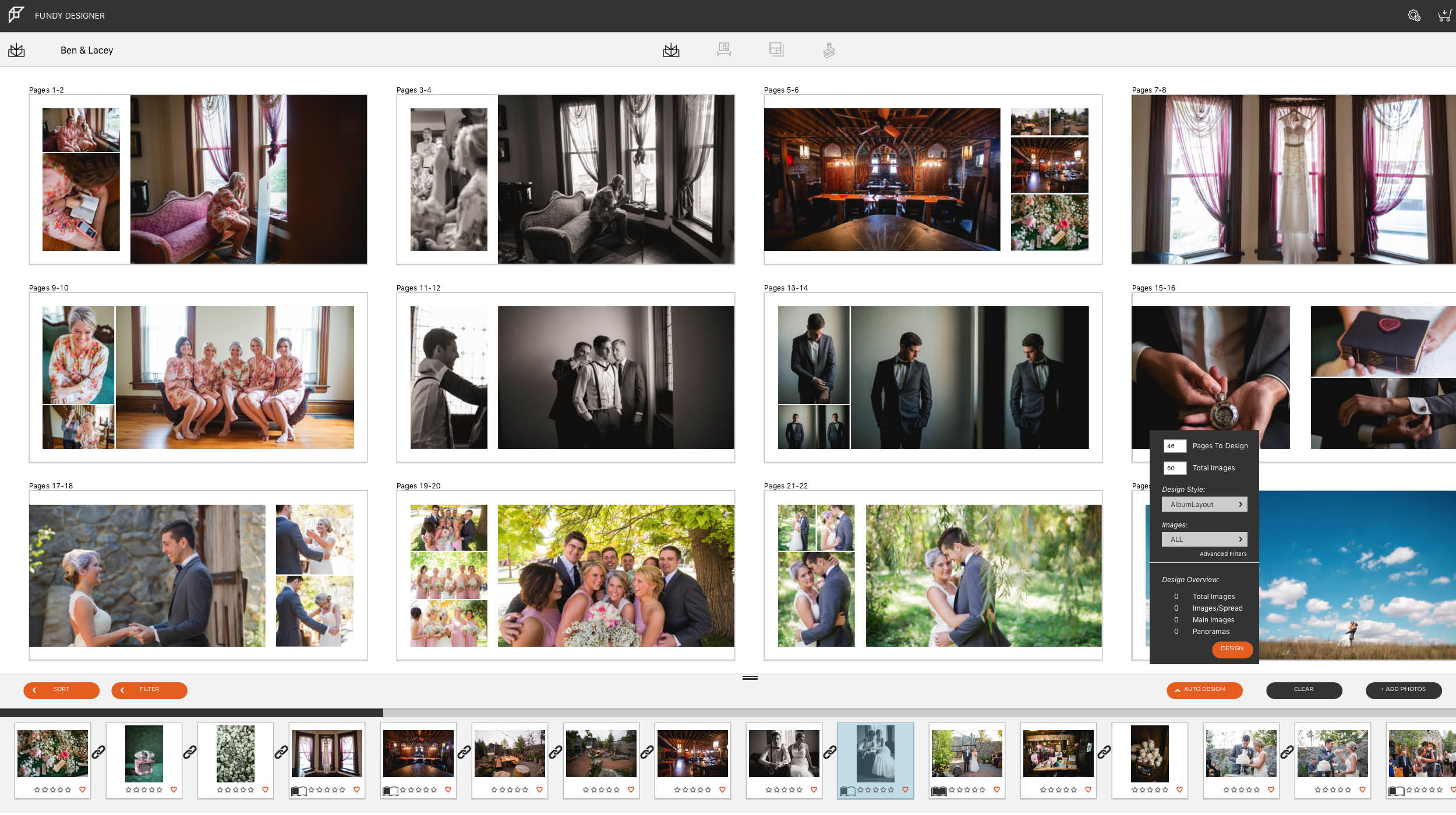Click filled book icon under stone wall couple thumbnail
This screenshot has width=1456, height=815.
coord(939,791)
